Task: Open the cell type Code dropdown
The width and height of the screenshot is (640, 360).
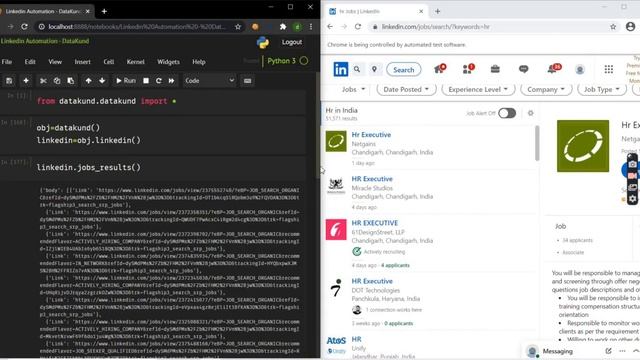Action: coord(209,81)
